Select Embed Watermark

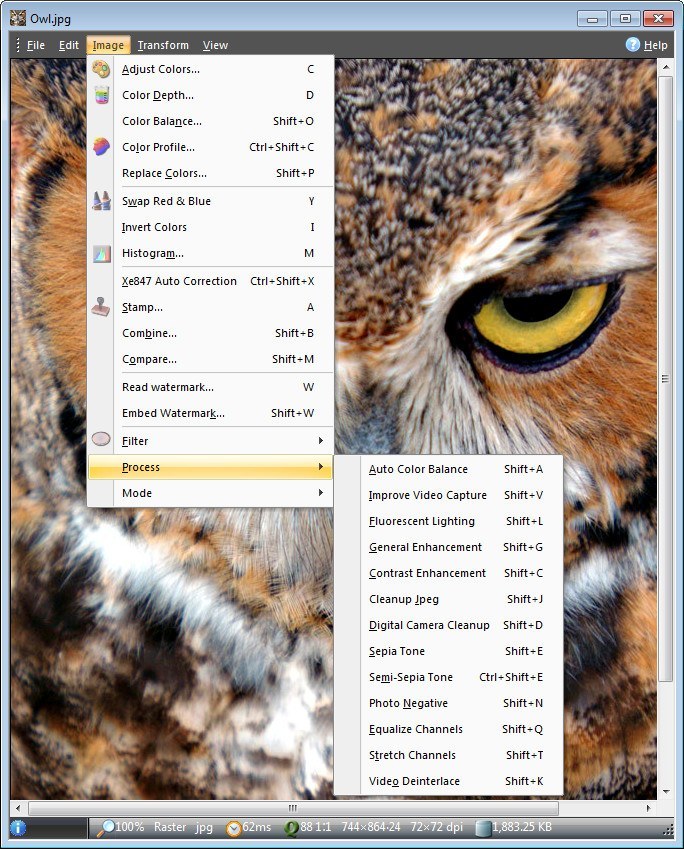(210, 413)
